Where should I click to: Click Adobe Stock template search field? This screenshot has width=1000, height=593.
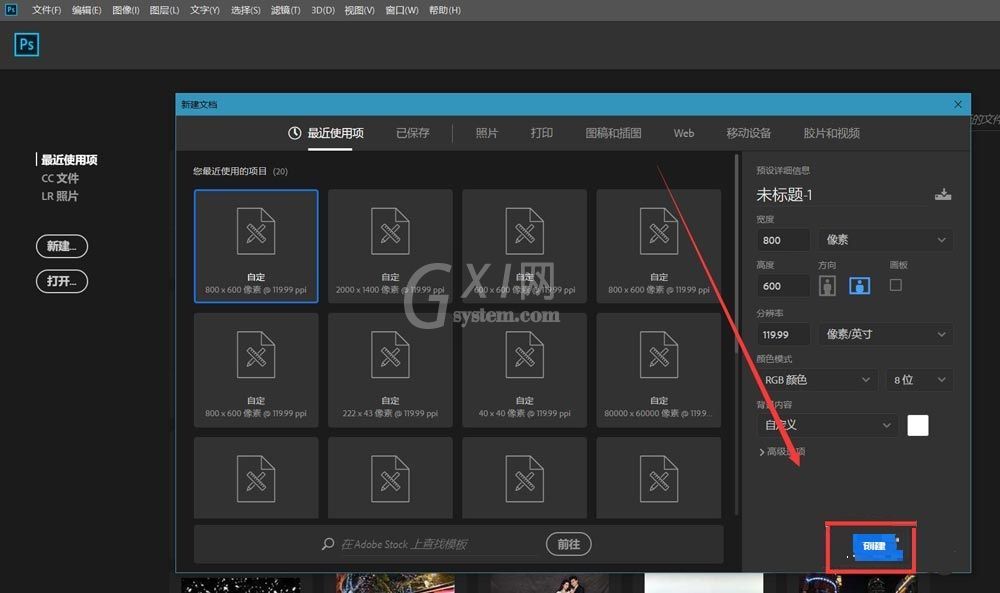440,544
